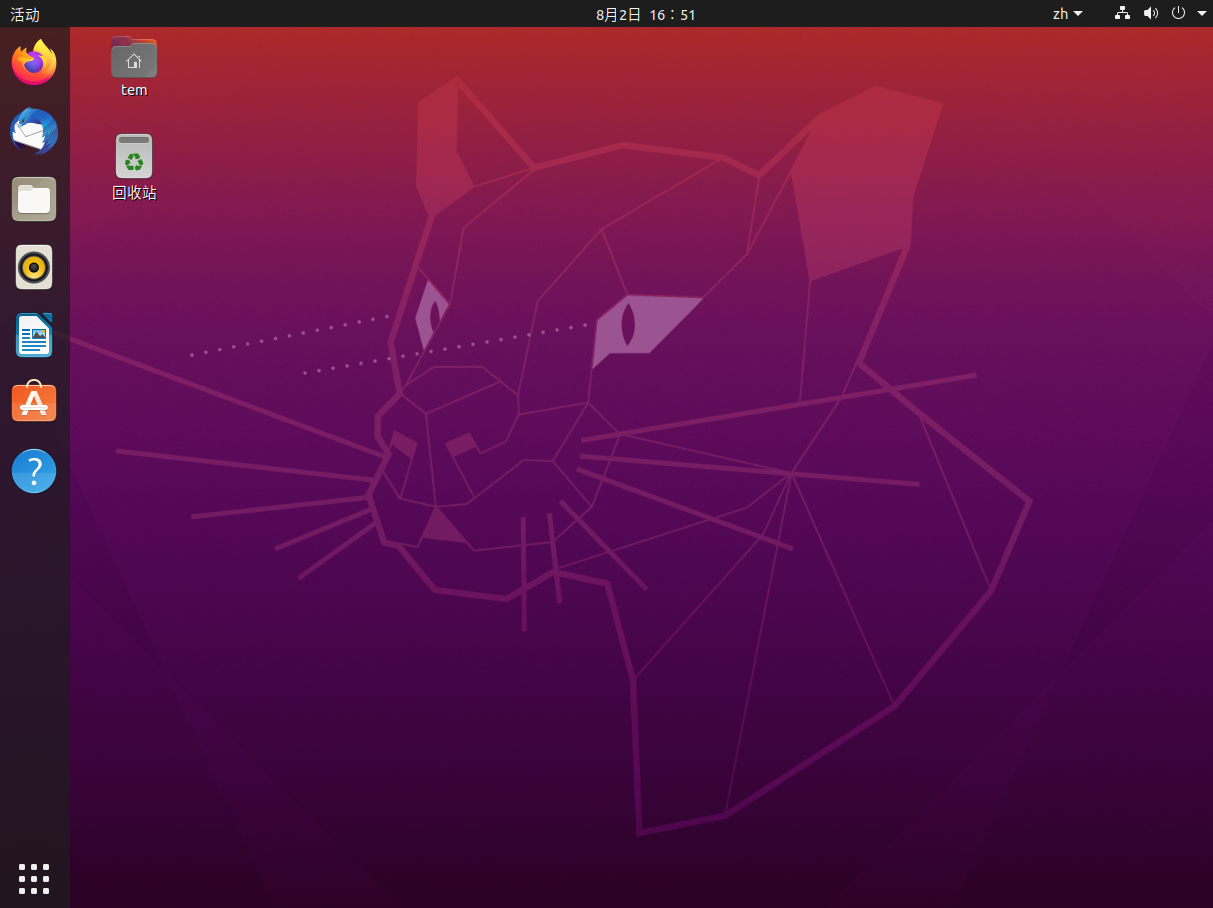Open Ubuntu Software store
Image resolution: width=1213 pixels, height=908 pixels.
(x=34, y=403)
